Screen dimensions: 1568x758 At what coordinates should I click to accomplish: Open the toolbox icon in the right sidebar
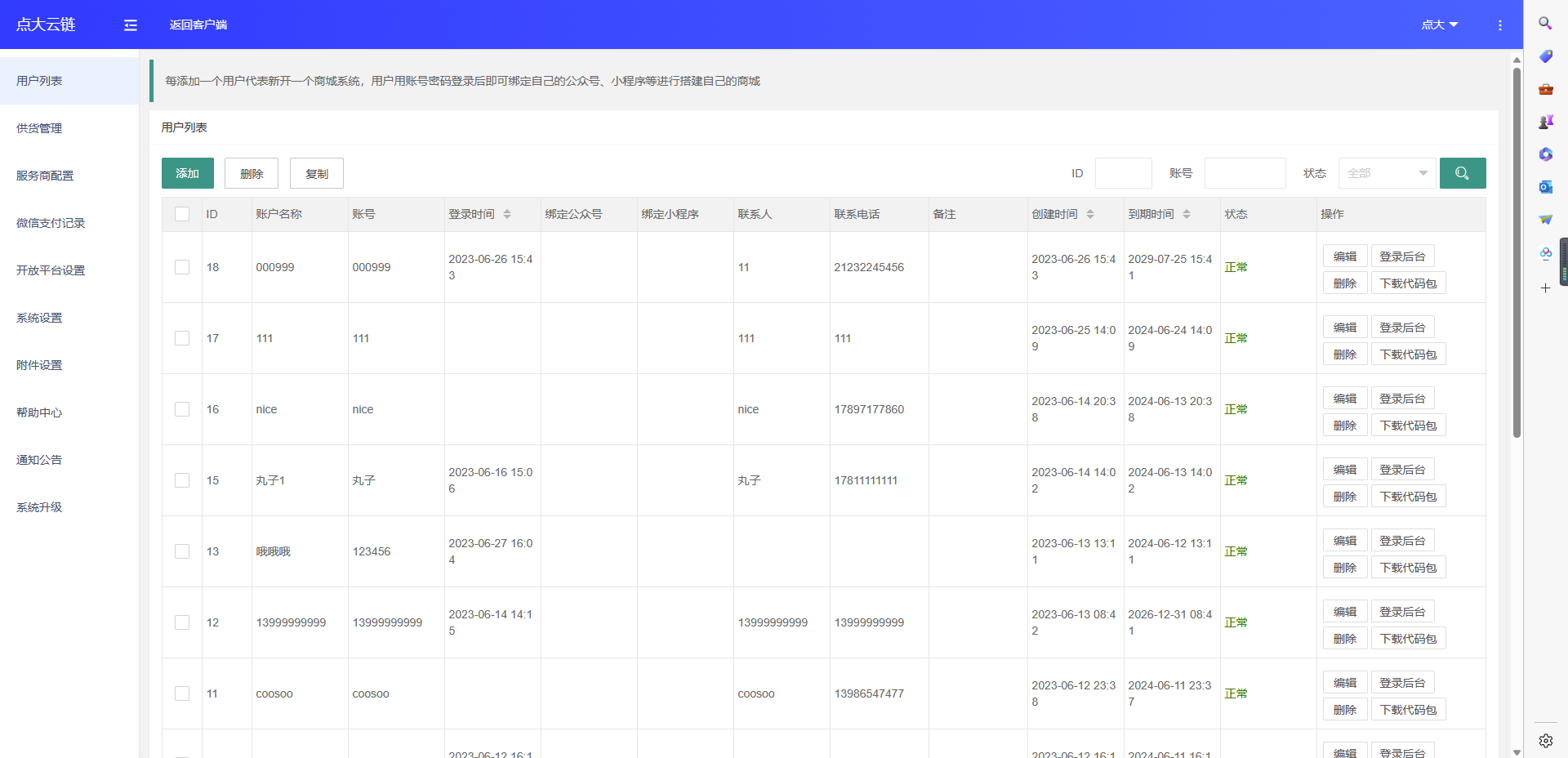1545,90
